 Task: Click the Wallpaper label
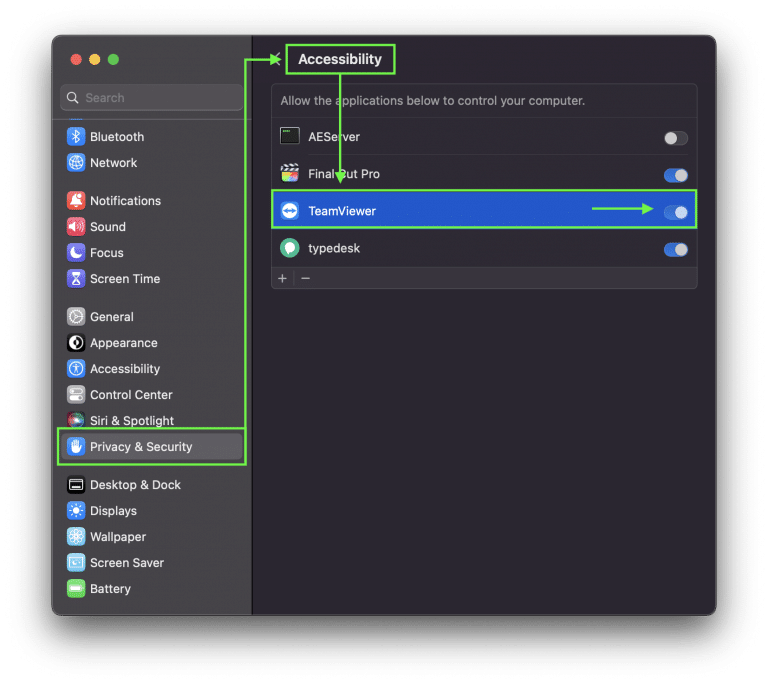tap(118, 537)
